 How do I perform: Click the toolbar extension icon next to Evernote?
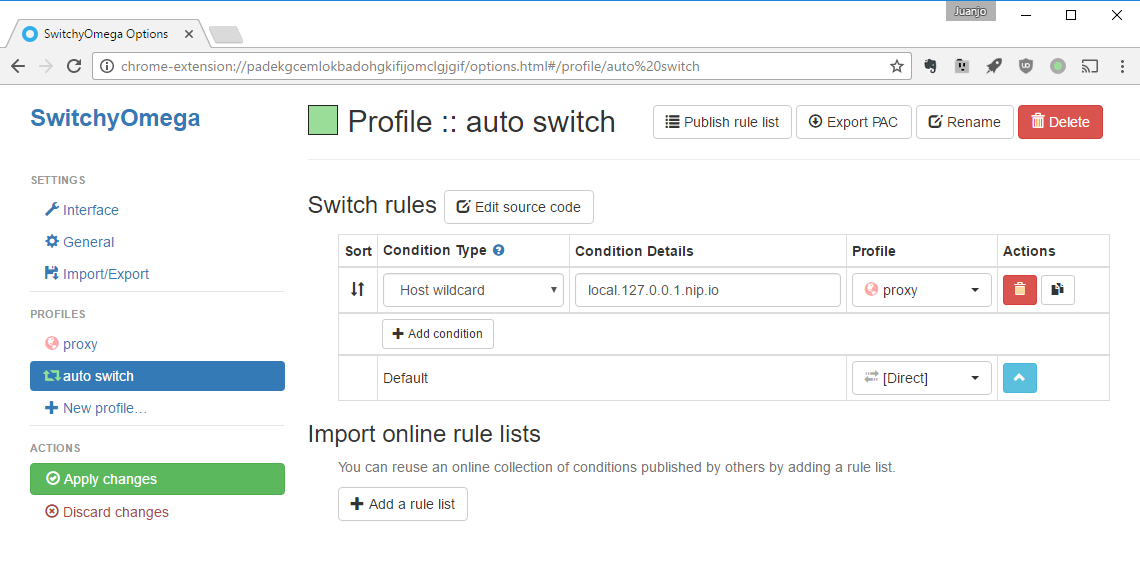tap(962, 66)
